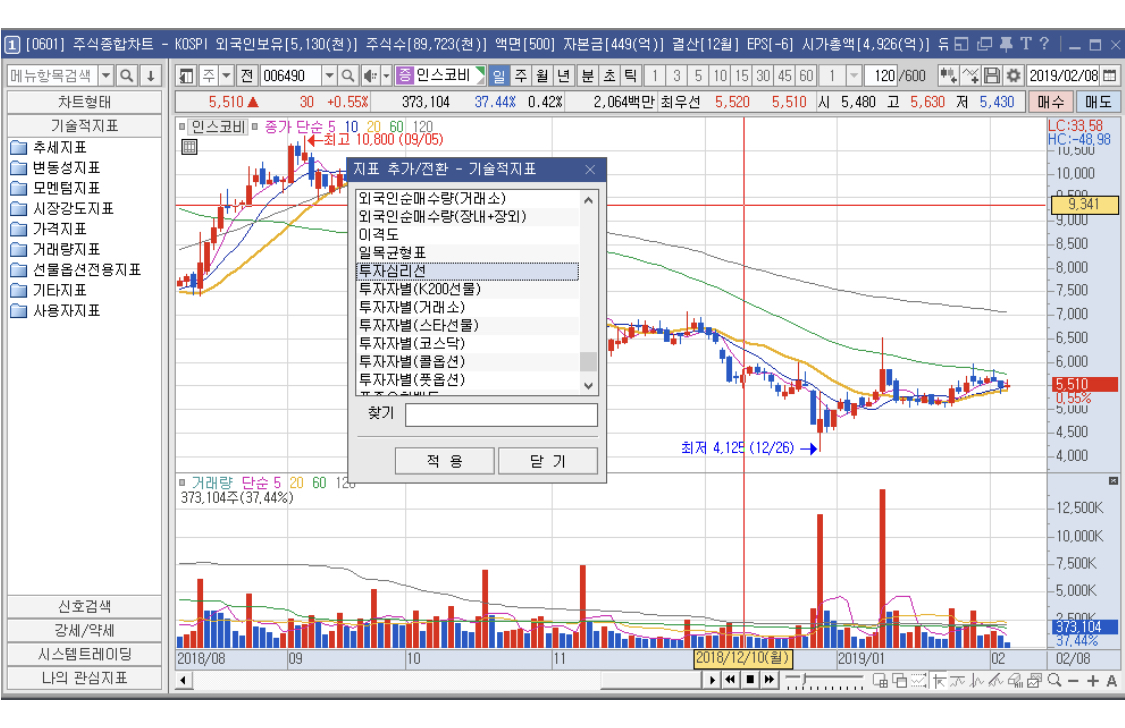Open the 기술적지표 tab
Screen dimensions: 1125x728
85,126
